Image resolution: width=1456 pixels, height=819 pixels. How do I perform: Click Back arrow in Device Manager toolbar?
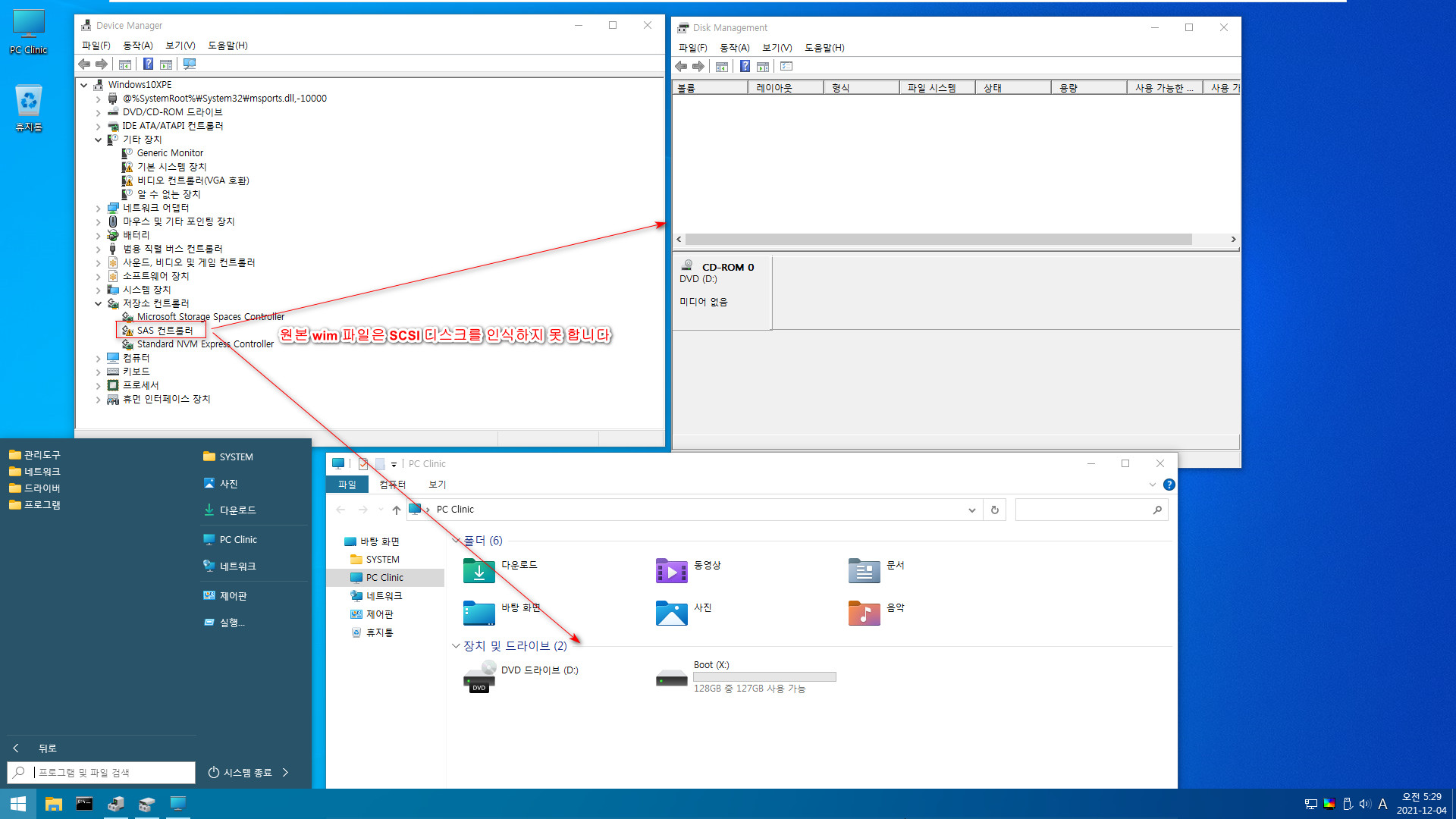[x=84, y=64]
